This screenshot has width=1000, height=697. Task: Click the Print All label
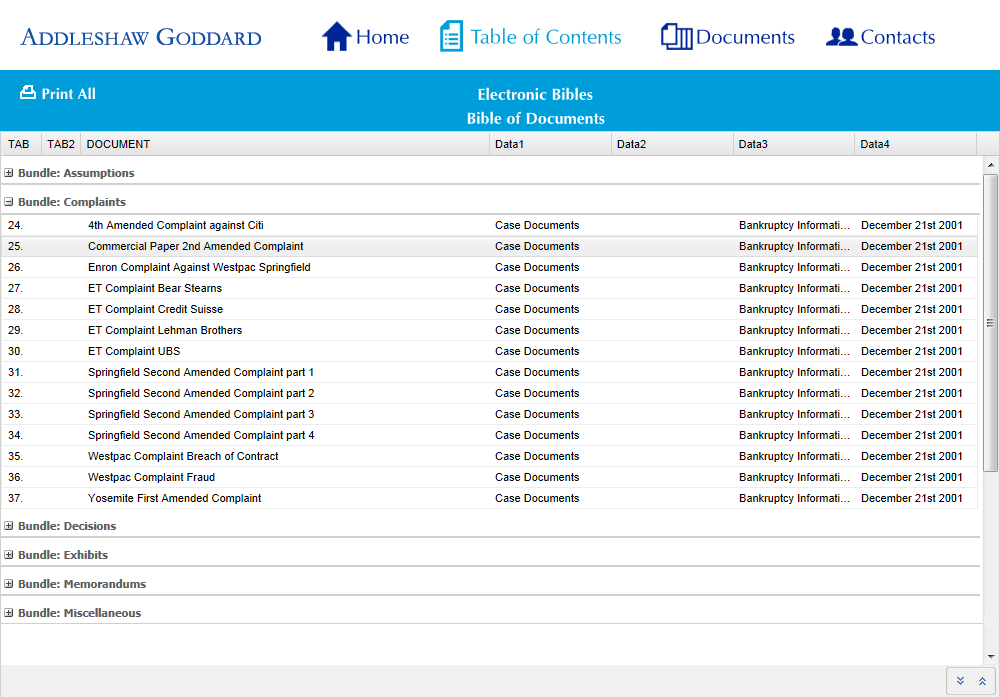[69, 94]
